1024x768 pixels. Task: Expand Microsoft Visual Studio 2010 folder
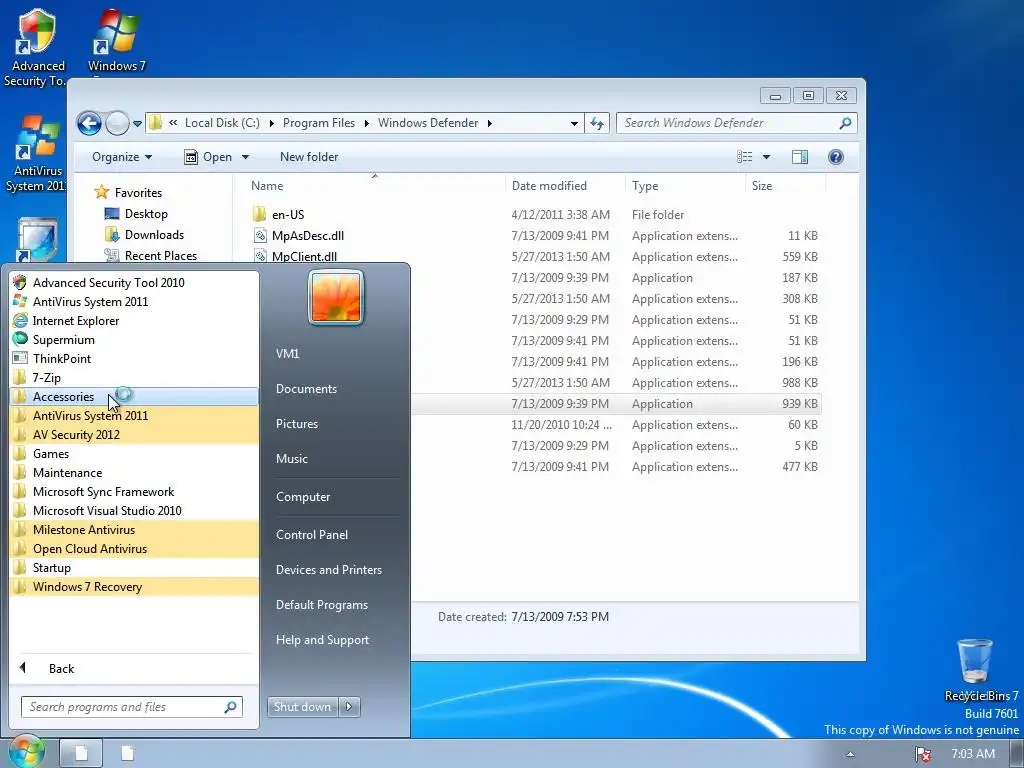[x=134, y=510]
